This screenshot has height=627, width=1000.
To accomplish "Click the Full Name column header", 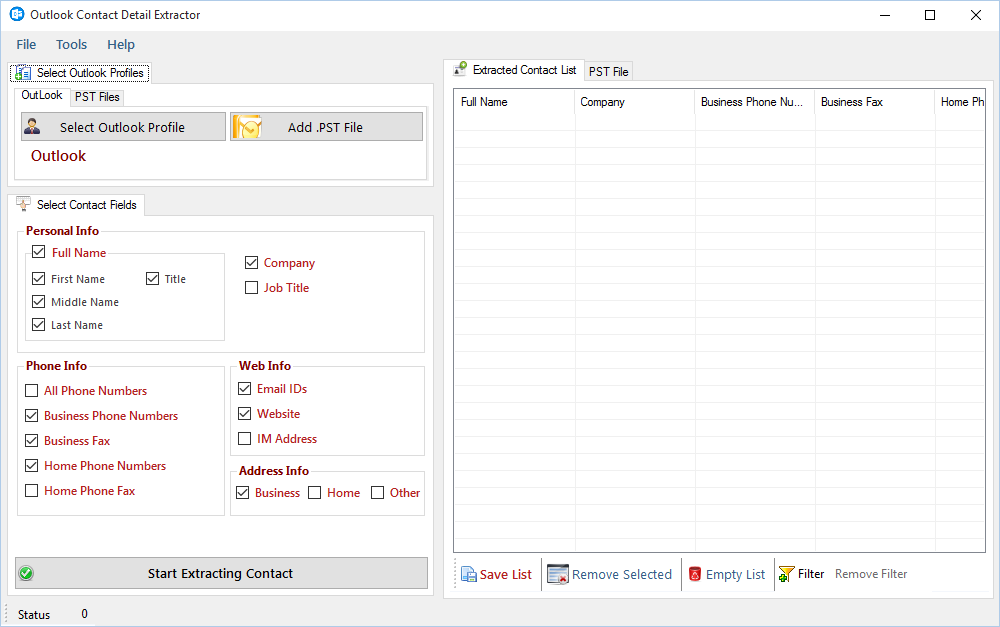I will 514,102.
